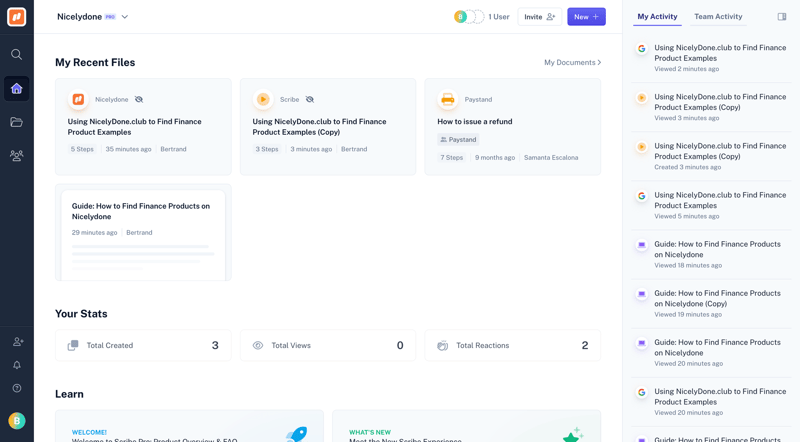Click the 'My Recent Files' heading
The width and height of the screenshot is (800, 442).
click(95, 62)
